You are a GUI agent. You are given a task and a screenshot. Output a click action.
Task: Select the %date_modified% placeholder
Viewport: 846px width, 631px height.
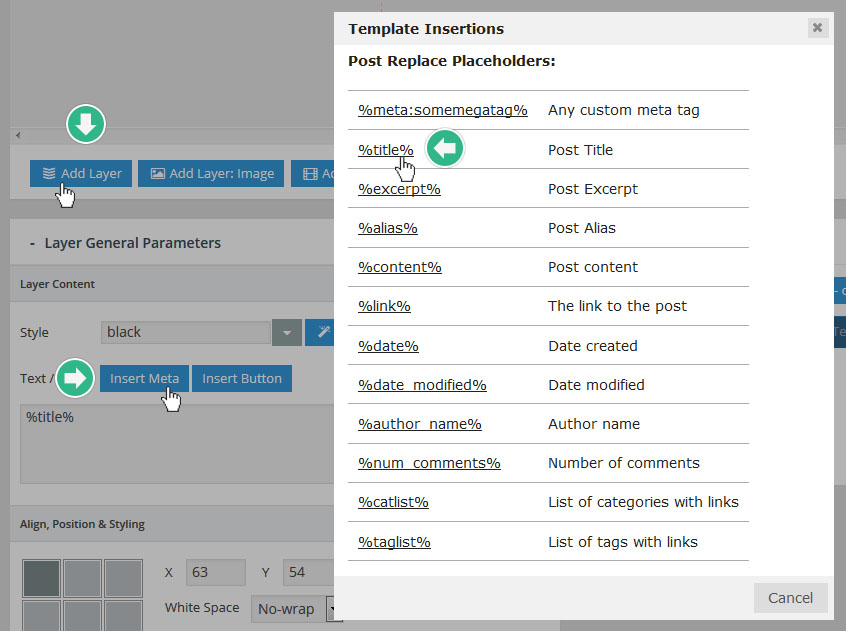pos(422,385)
